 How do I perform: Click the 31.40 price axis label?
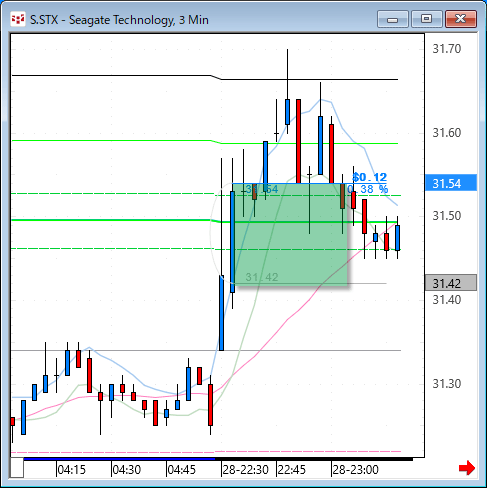click(x=447, y=300)
